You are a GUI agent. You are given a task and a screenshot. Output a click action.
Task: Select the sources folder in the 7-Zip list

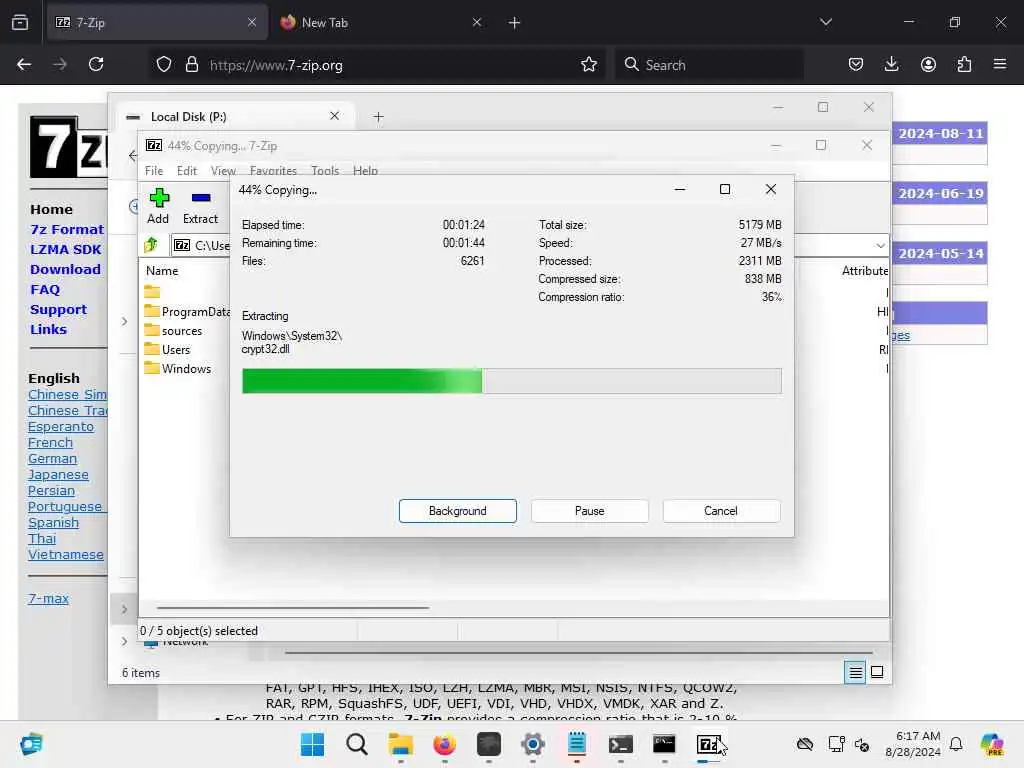click(x=174, y=330)
